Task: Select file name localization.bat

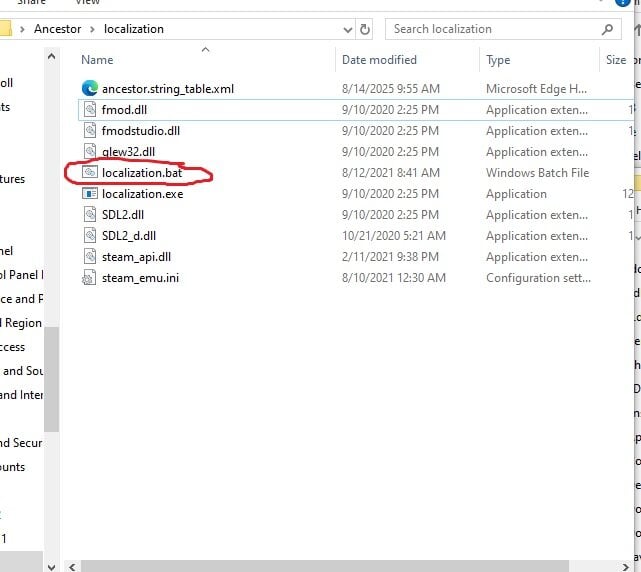Action: pyautogui.click(x=142, y=173)
